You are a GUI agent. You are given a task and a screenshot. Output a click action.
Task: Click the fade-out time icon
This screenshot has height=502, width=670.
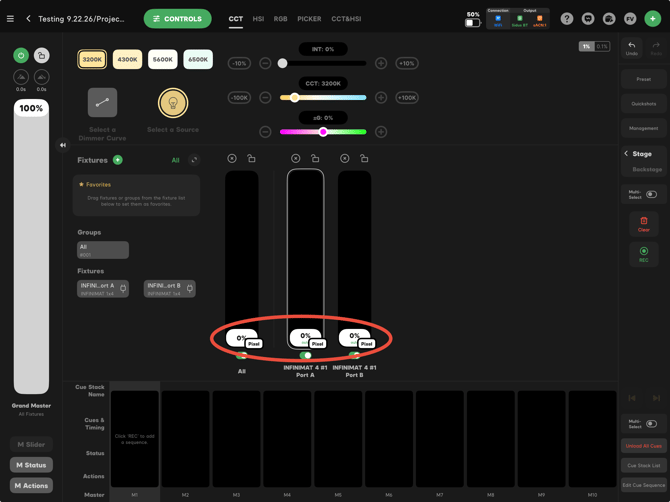(x=41, y=77)
